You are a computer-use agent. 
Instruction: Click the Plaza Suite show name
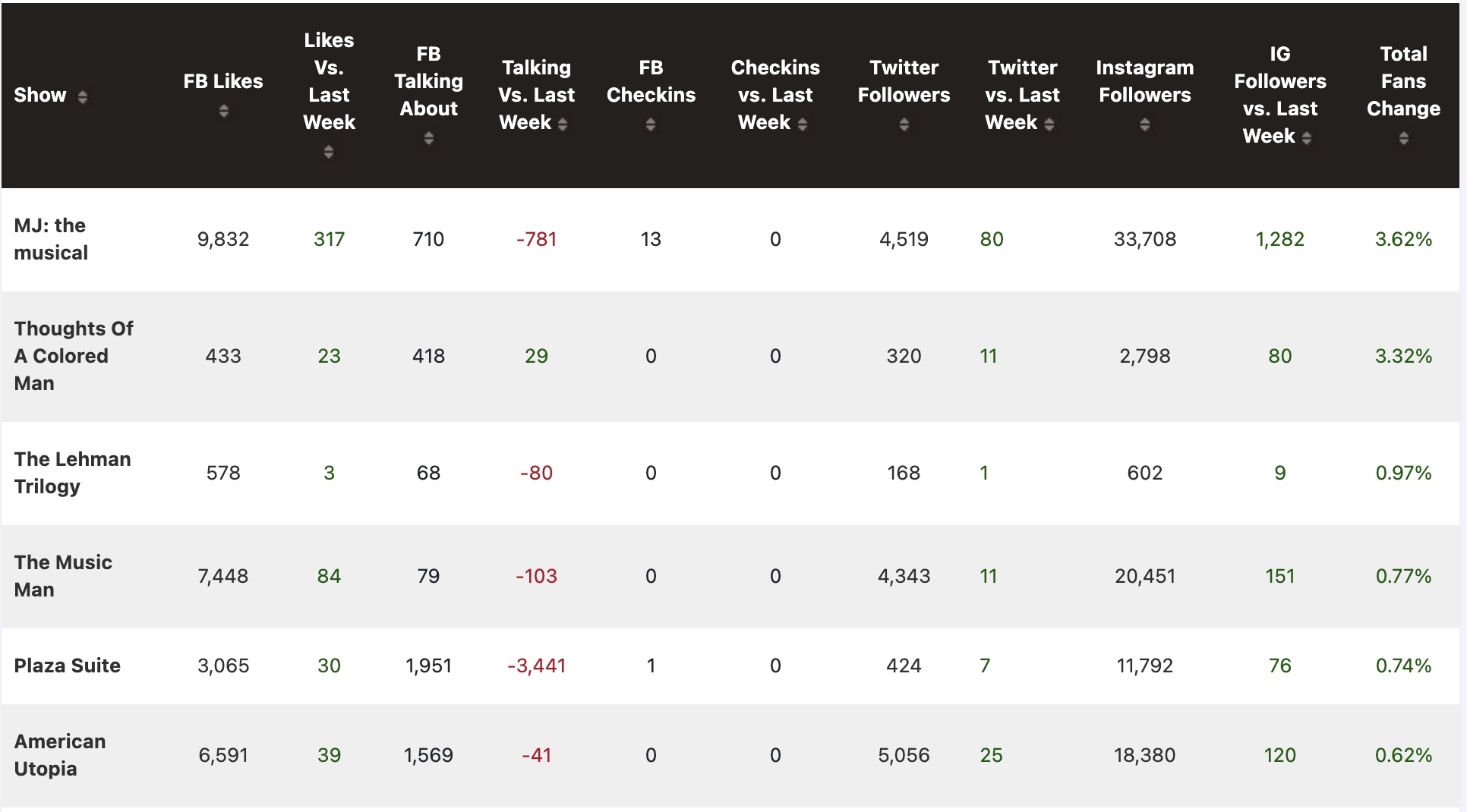[x=68, y=666]
